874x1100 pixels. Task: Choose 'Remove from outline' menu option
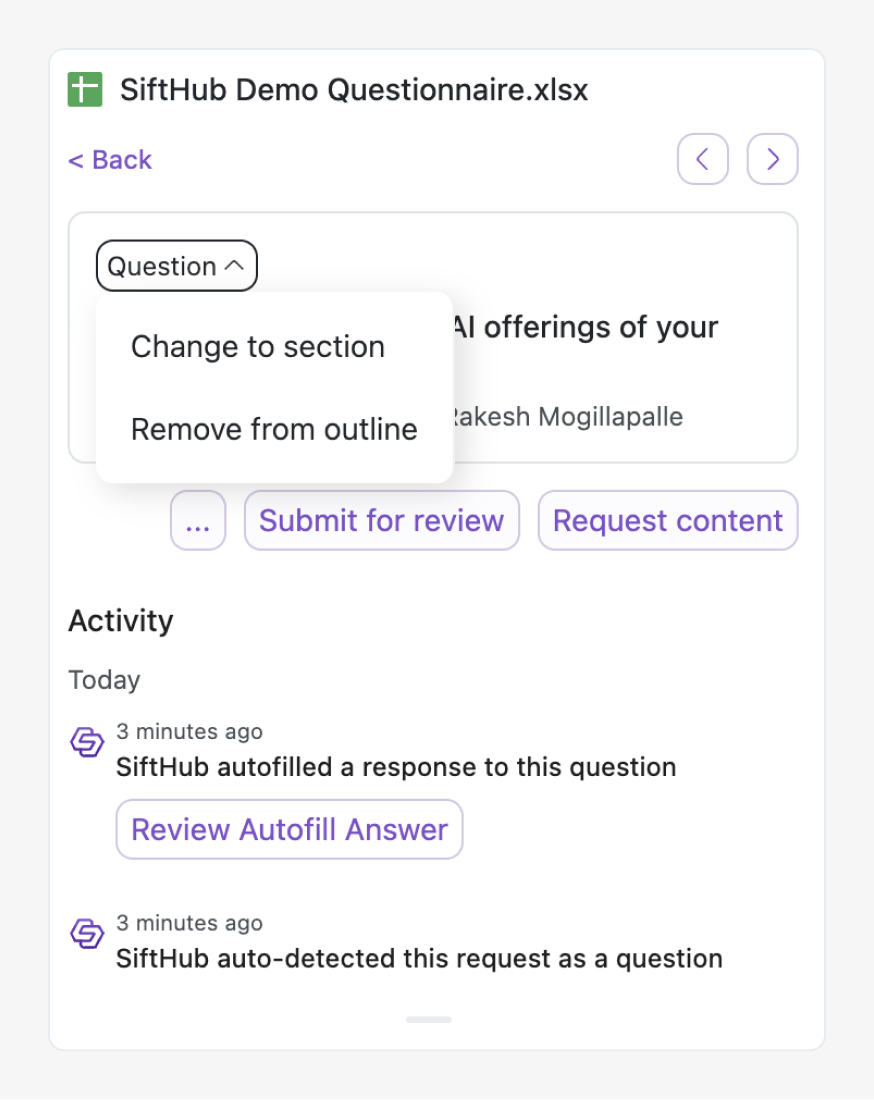click(x=274, y=429)
